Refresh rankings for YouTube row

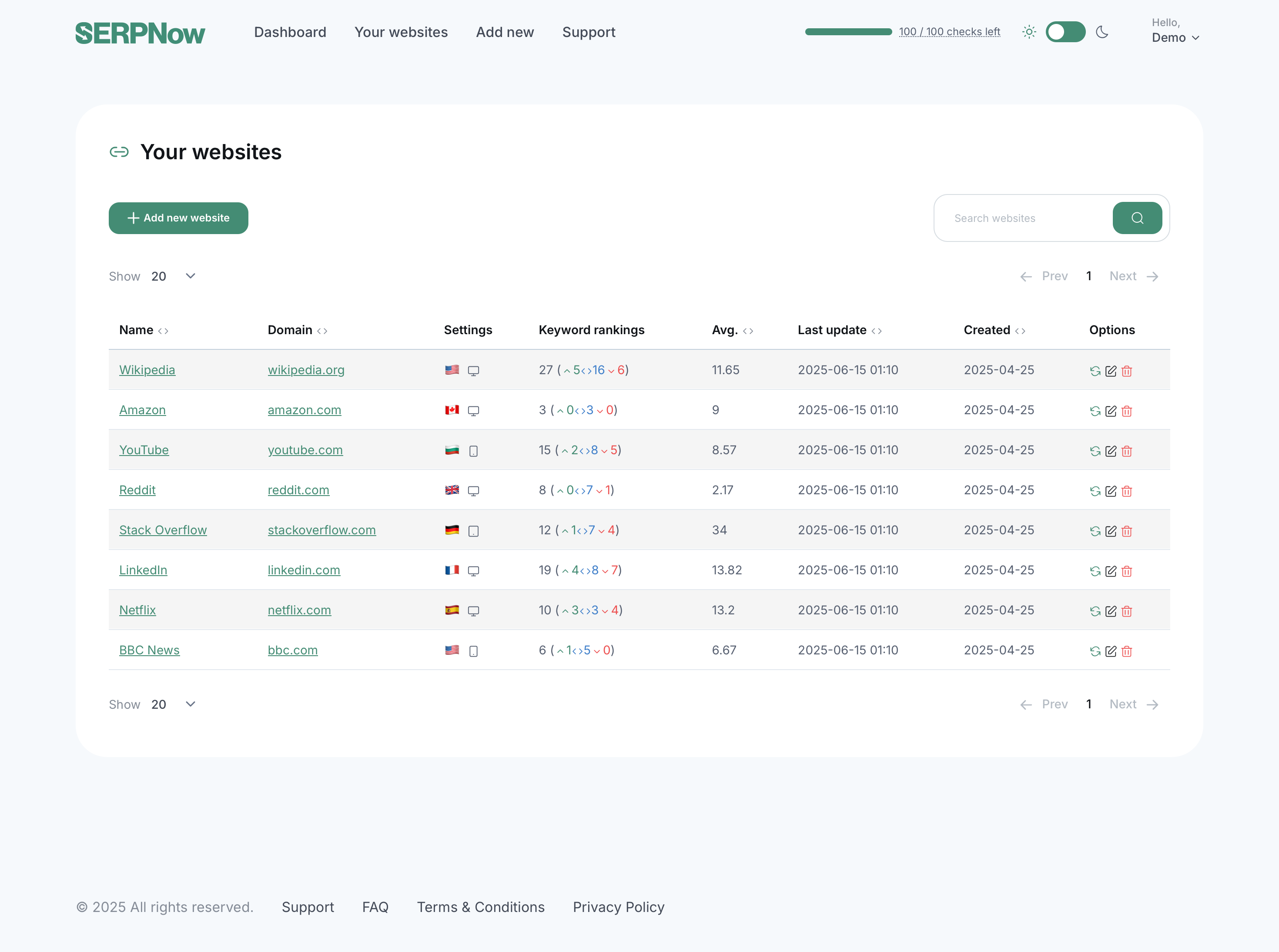1095,451
